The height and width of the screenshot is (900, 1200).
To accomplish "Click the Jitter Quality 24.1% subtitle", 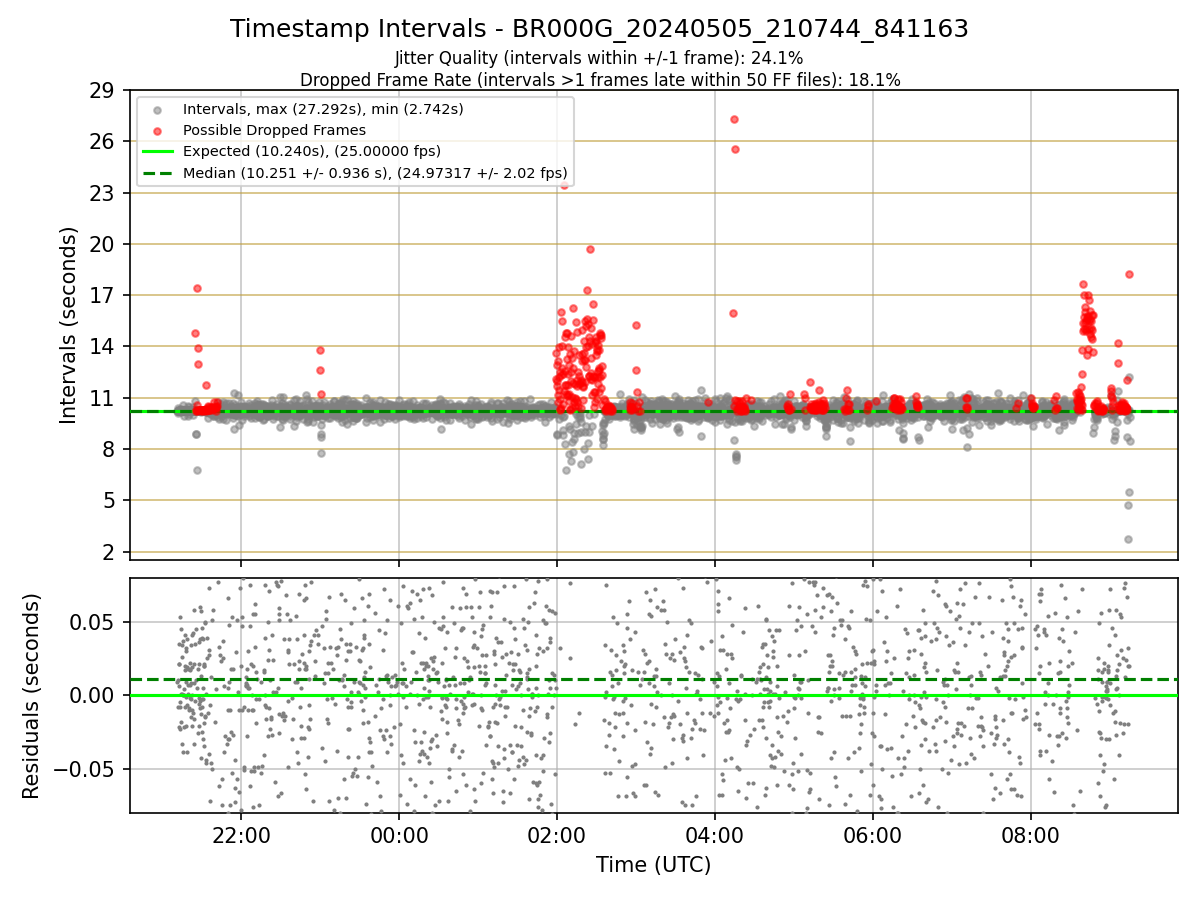I will 599,59.
